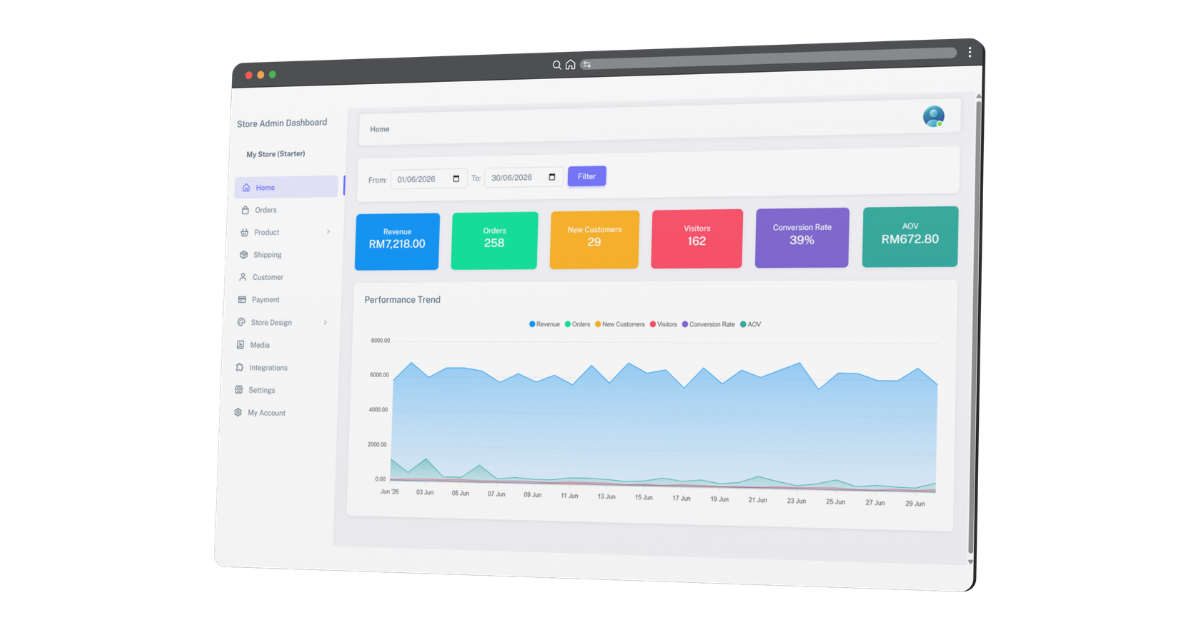The height and width of the screenshot is (630, 1200).
Task: Click the Settings icon in sidebar
Action: click(239, 390)
